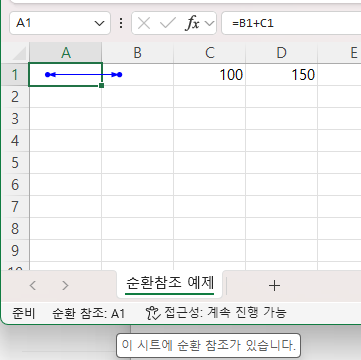
Task: Select row 9 header
Action: [15, 251]
